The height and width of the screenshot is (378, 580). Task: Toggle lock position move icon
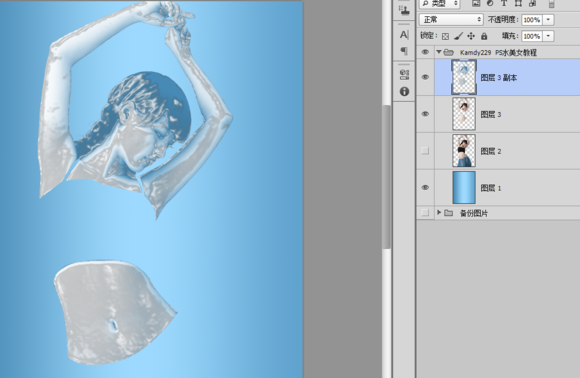tap(471, 36)
